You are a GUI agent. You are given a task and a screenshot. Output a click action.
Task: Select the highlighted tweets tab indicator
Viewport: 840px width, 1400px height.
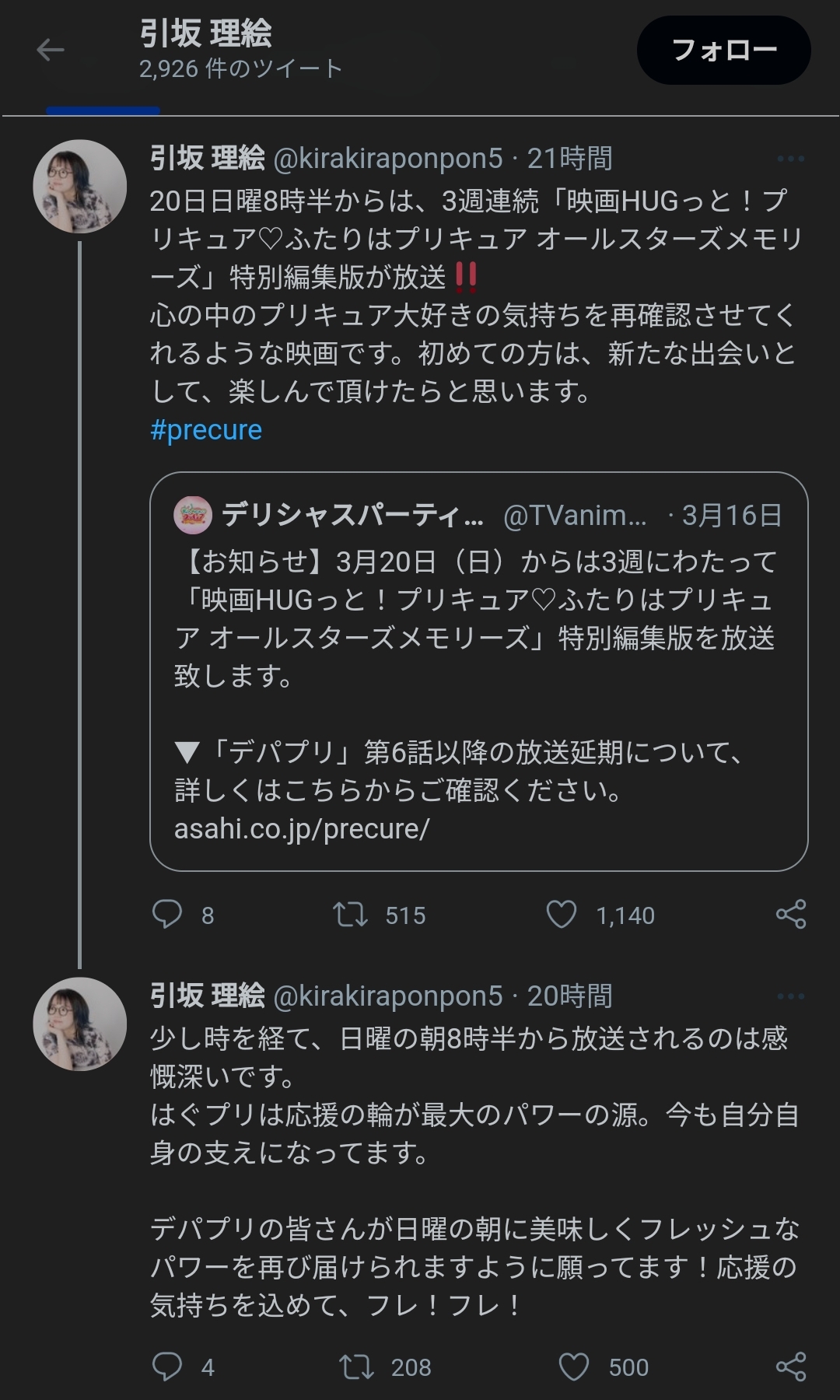(x=103, y=111)
